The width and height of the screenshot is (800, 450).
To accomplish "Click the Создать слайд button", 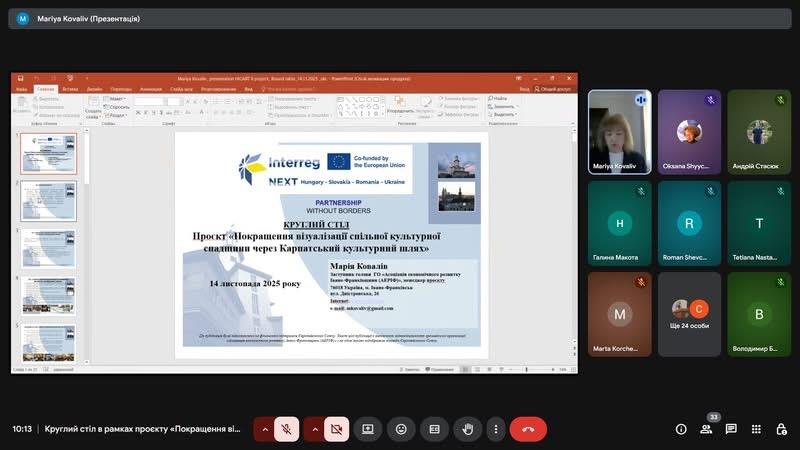I will pyautogui.click(x=93, y=107).
